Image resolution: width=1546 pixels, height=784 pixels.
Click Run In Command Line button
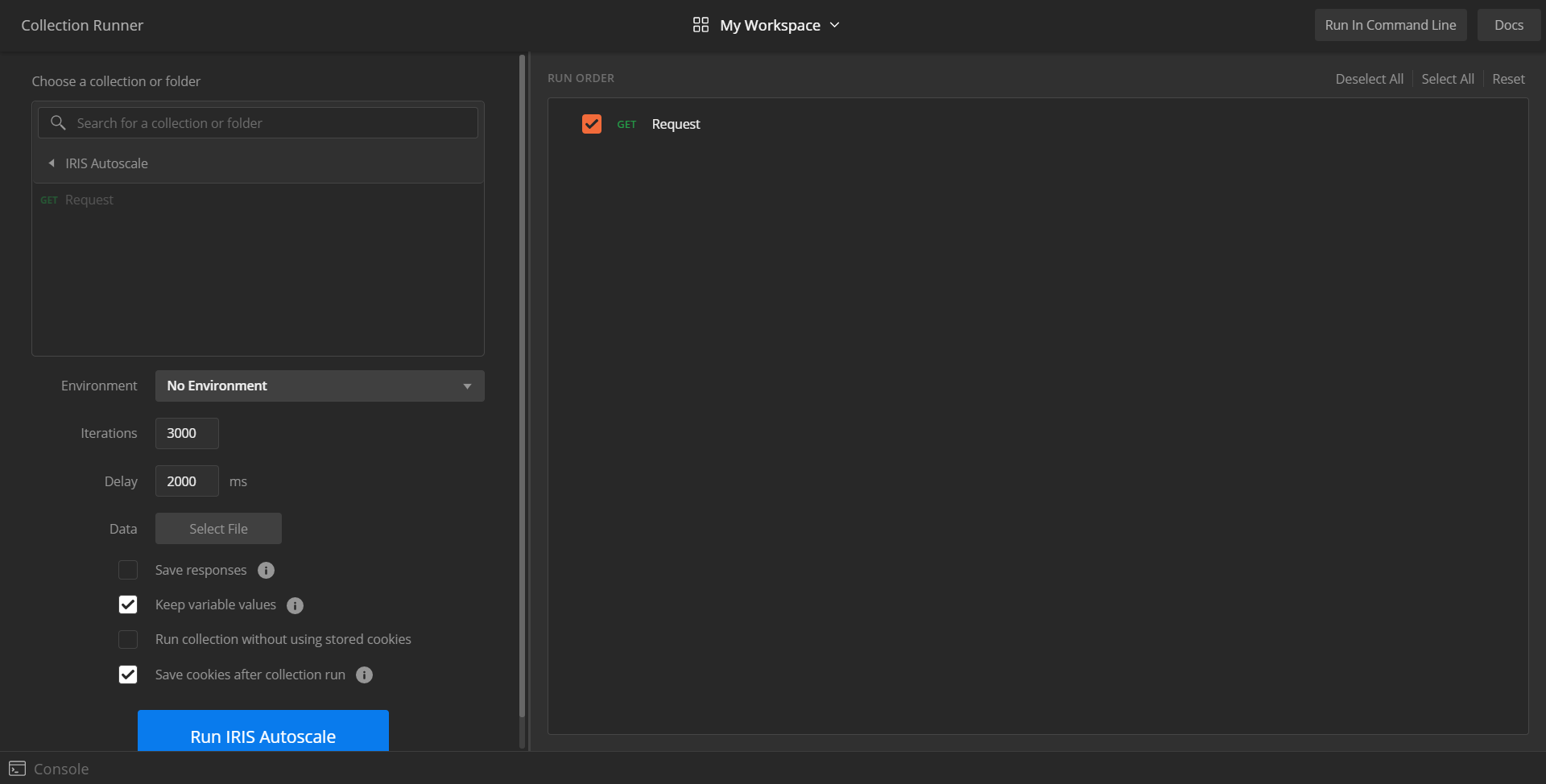(1390, 25)
